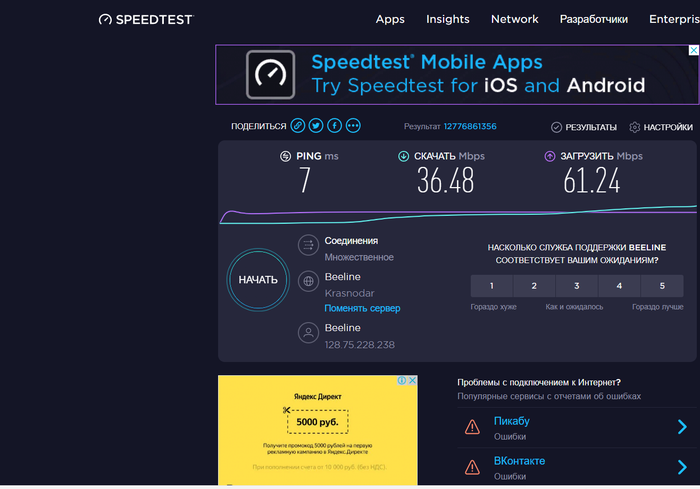The image size is (700, 489).
Task: Click the user icon beside Beeline IP address
Action: click(308, 333)
